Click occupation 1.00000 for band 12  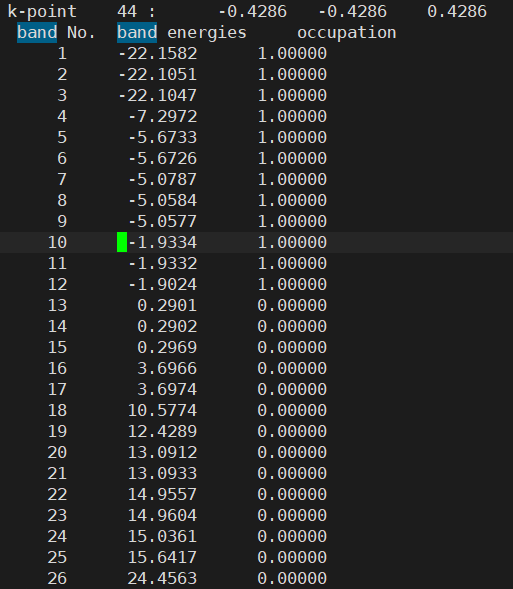click(292, 285)
